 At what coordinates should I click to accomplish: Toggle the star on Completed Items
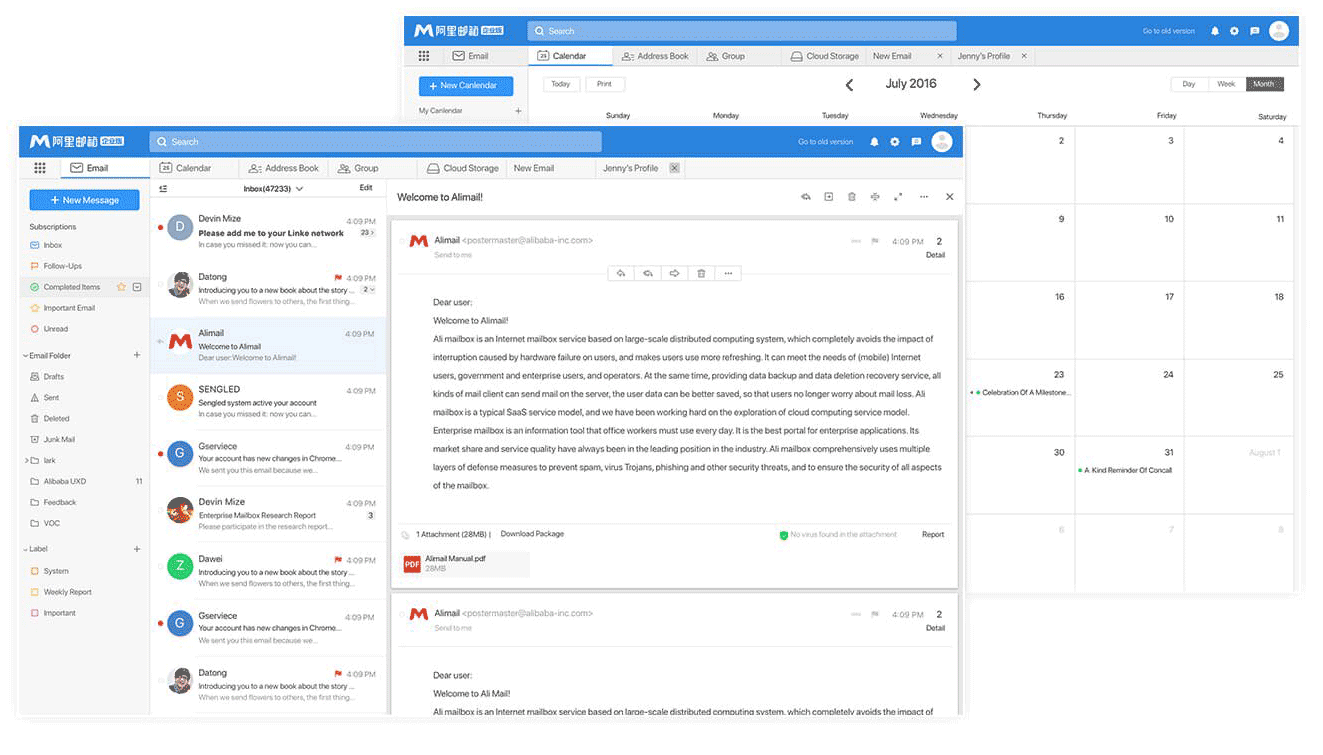point(121,287)
